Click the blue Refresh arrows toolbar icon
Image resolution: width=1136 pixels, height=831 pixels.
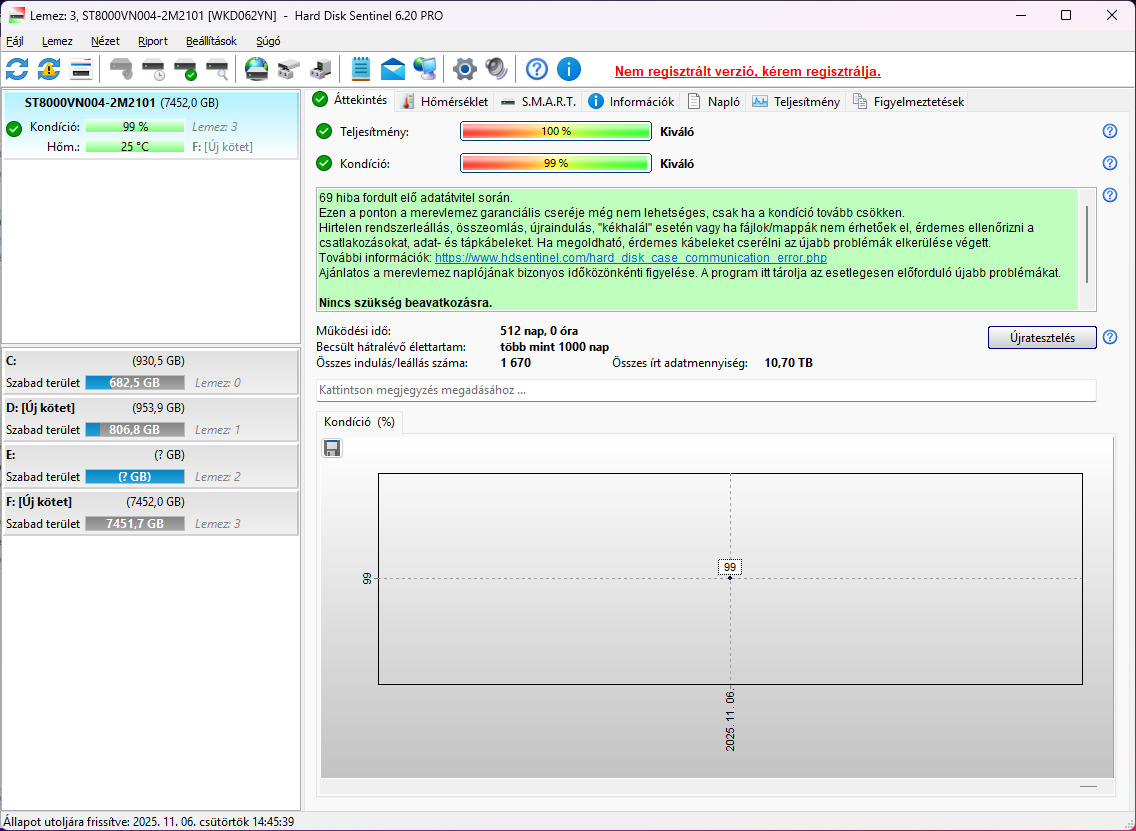(17, 70)
